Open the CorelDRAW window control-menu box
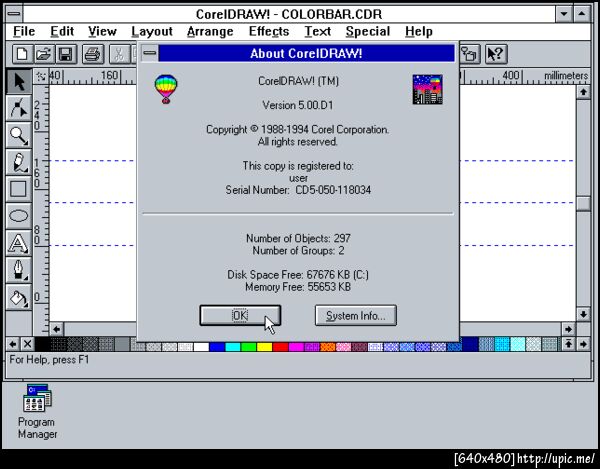 [x=14, y=14]
